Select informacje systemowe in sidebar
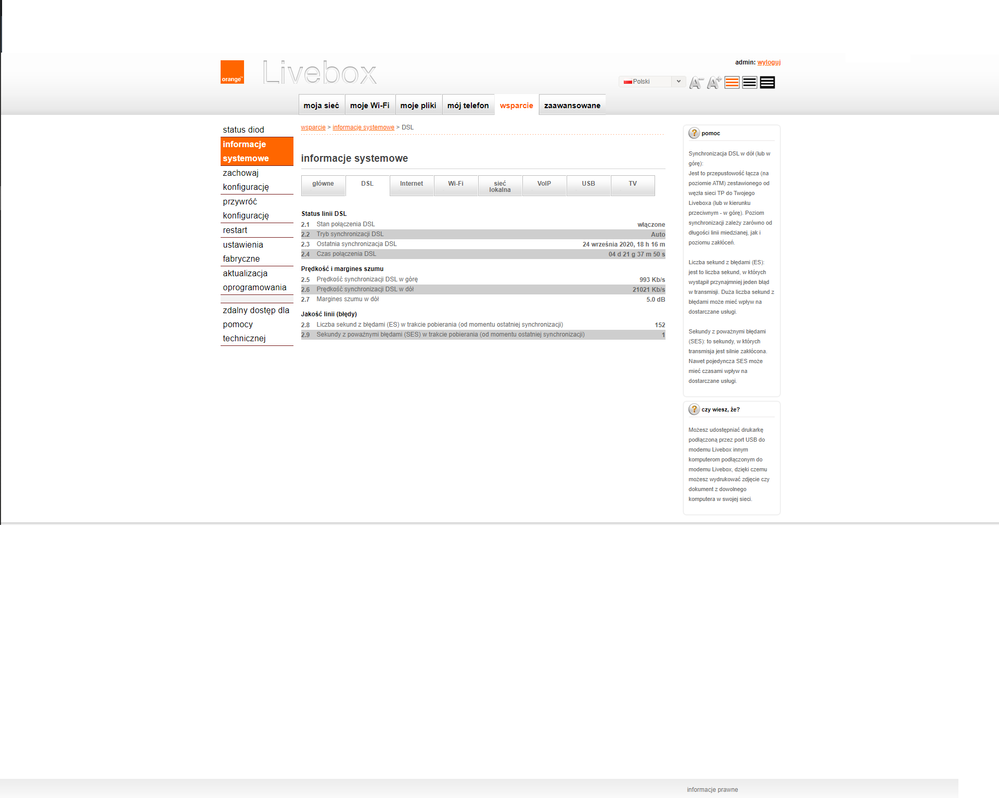This screenshot has height=798, width=999. click(x=257, y=151)
